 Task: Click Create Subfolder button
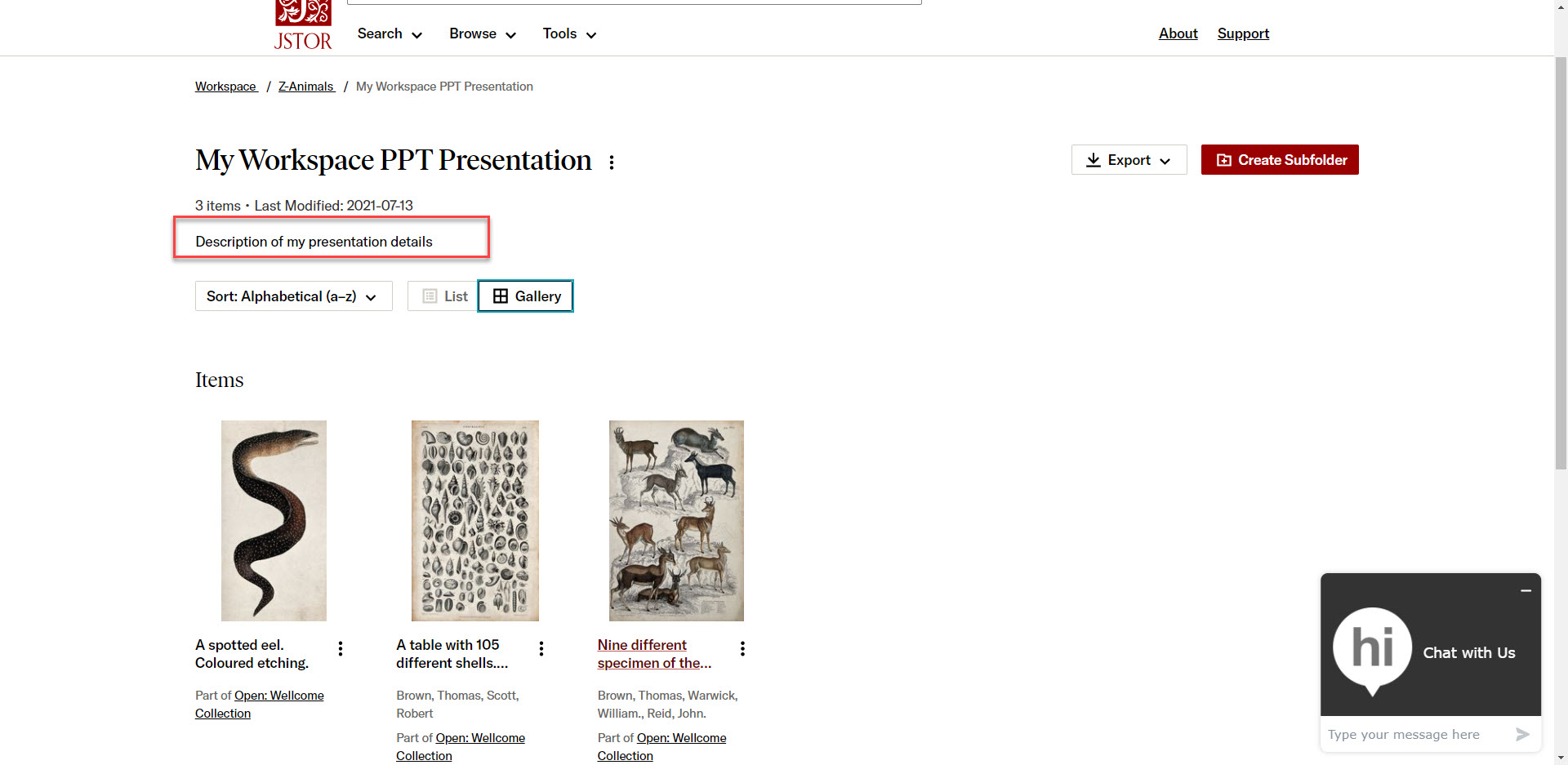click(1280, 160)
